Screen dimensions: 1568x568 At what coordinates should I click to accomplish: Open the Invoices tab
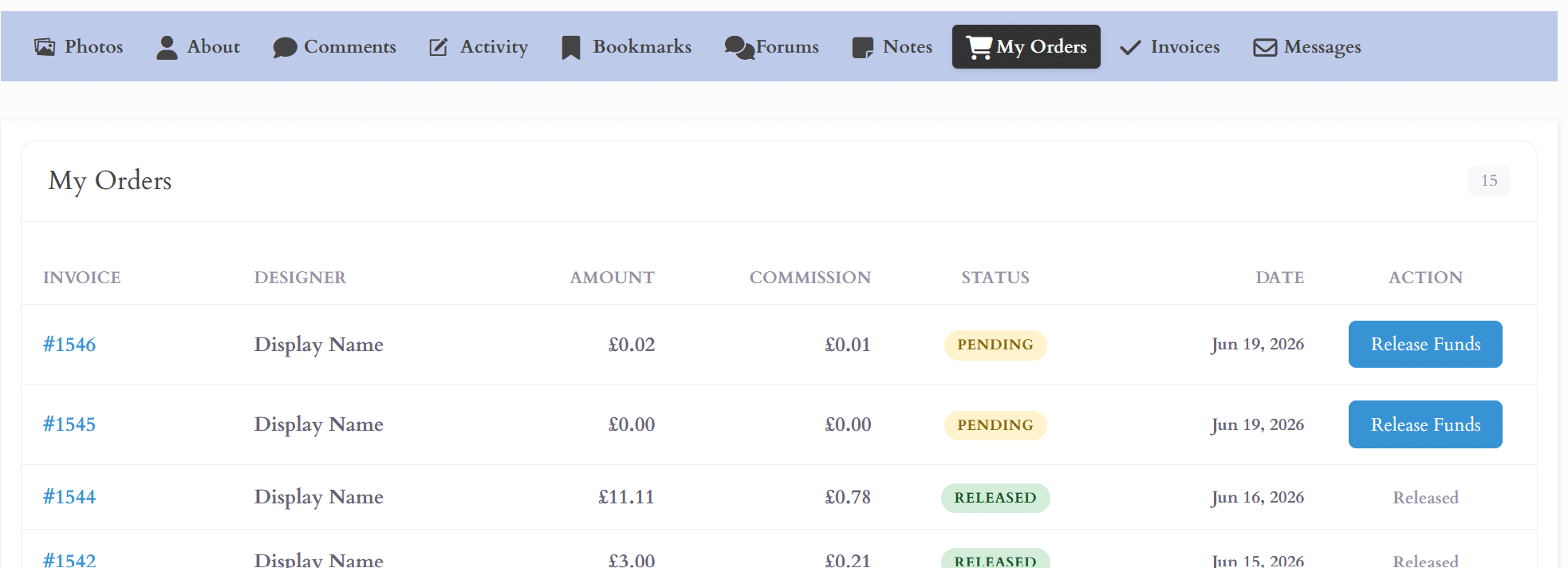(x=1170, y=47)
